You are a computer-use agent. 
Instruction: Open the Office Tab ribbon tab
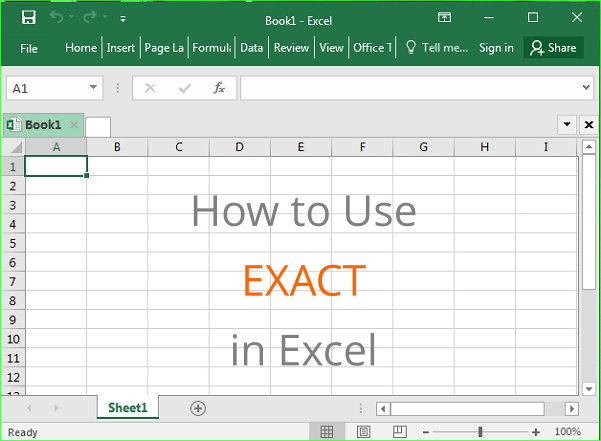(x=373, y=48)
